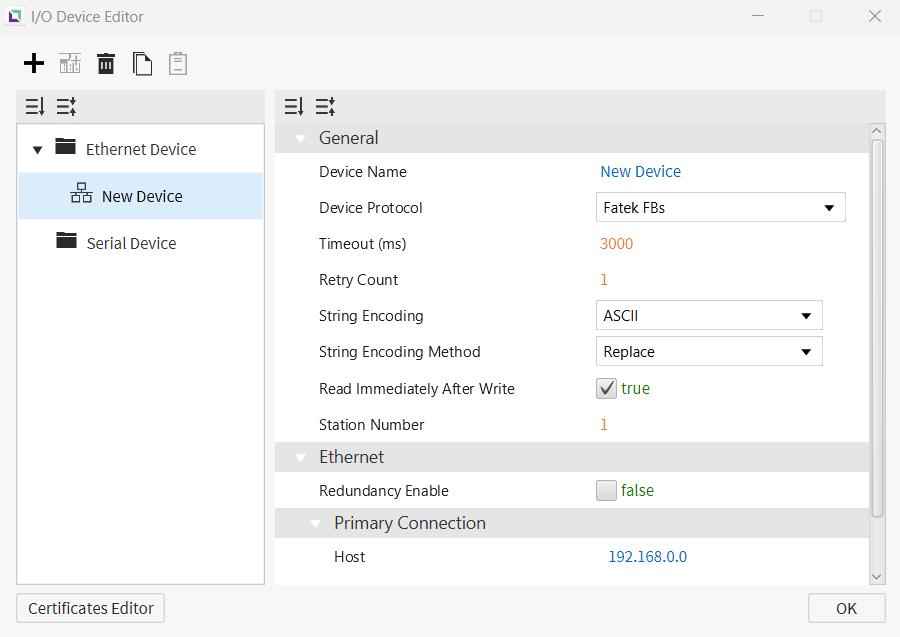
Task: Click the Add (plus) toolbar icon
Action: 34,63
